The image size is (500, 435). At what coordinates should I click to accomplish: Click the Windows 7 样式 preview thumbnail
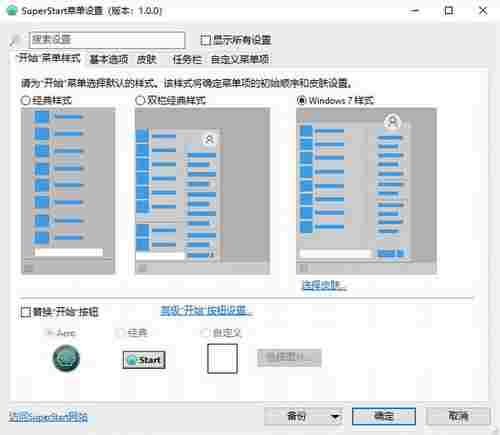click(x=366, y=191)
